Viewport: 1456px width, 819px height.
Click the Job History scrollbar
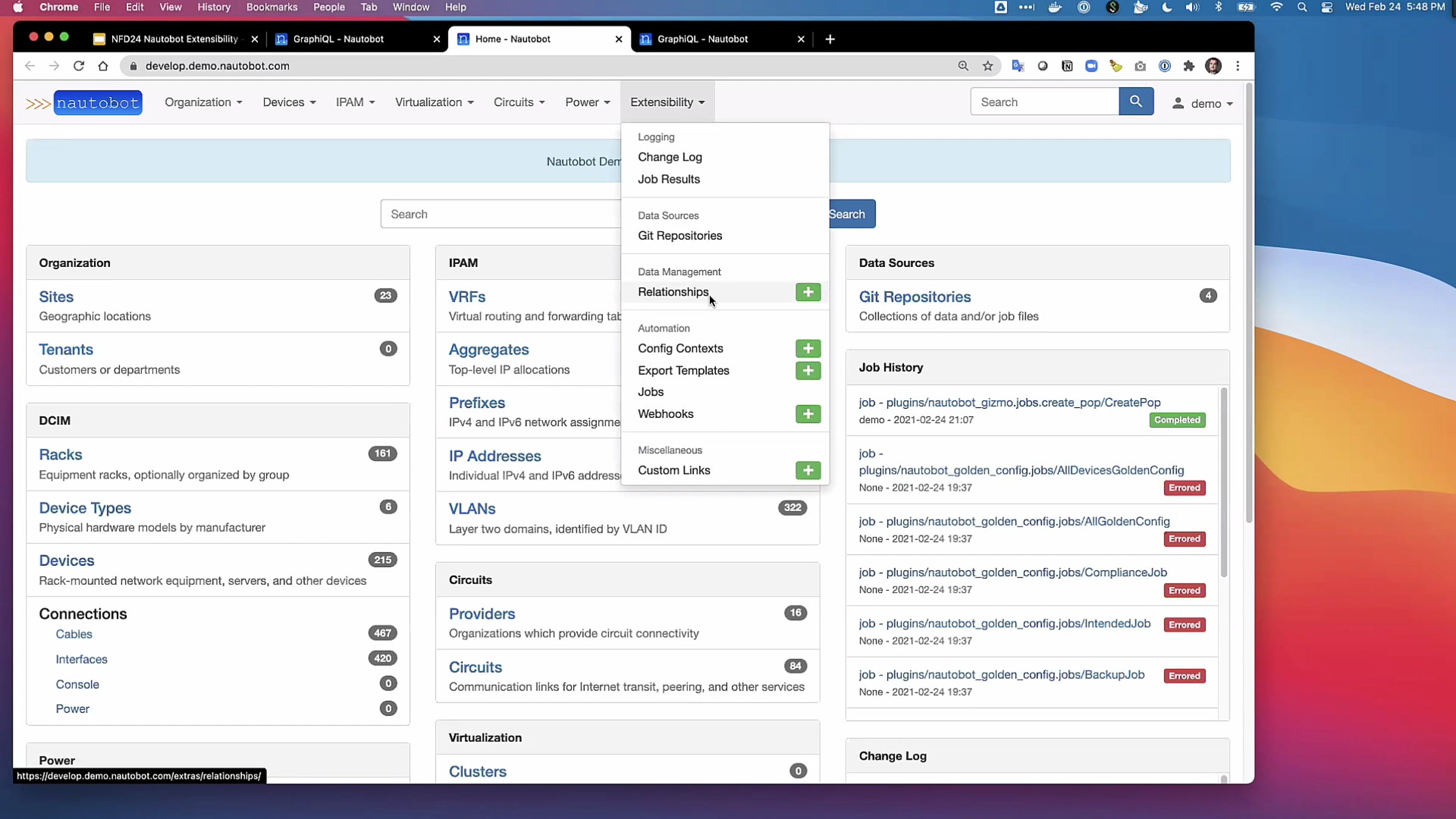[x=1223, y=482]
